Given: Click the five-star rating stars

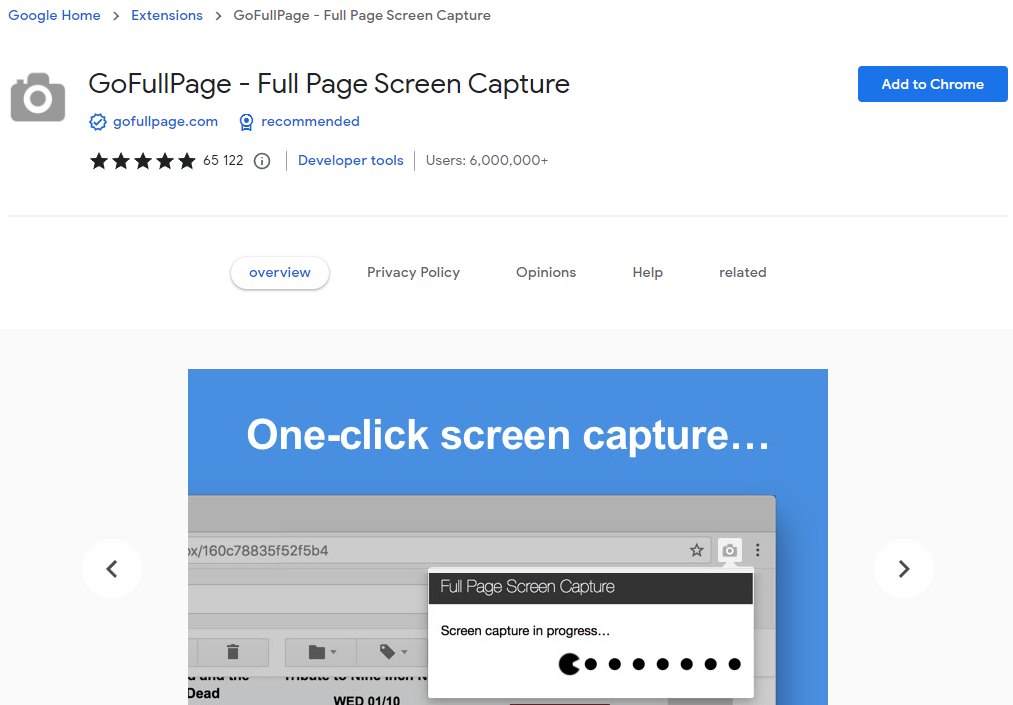Looking at the screenshot, I should (143, 160).
